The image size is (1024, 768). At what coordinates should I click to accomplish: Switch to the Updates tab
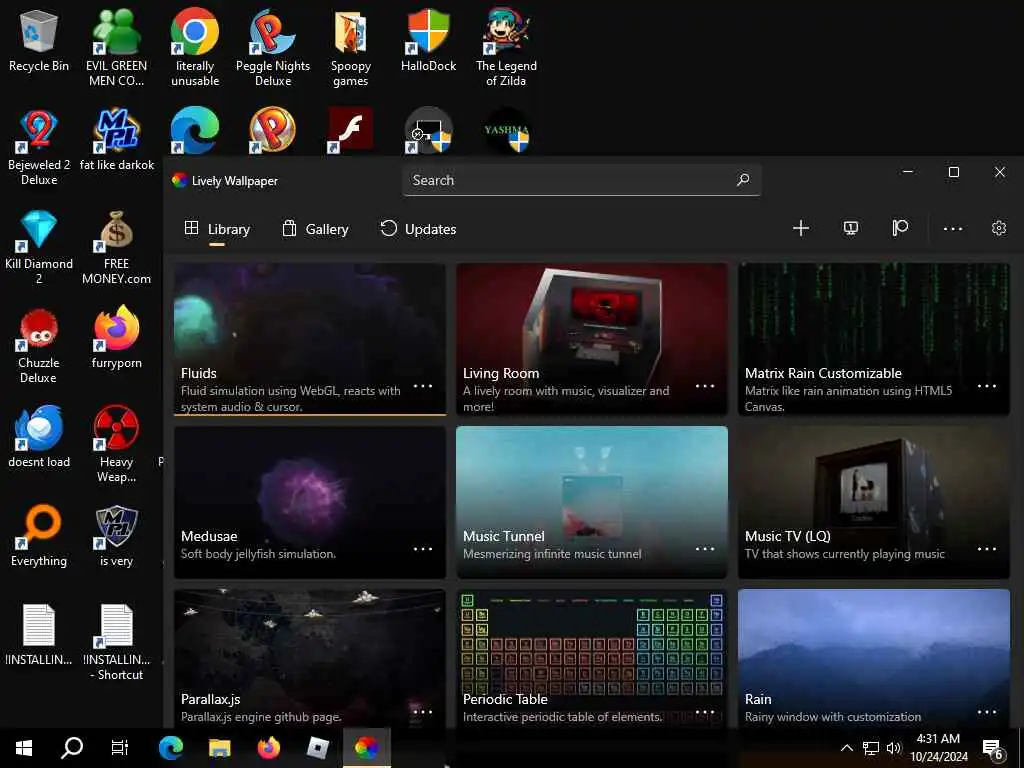point(419,229)
